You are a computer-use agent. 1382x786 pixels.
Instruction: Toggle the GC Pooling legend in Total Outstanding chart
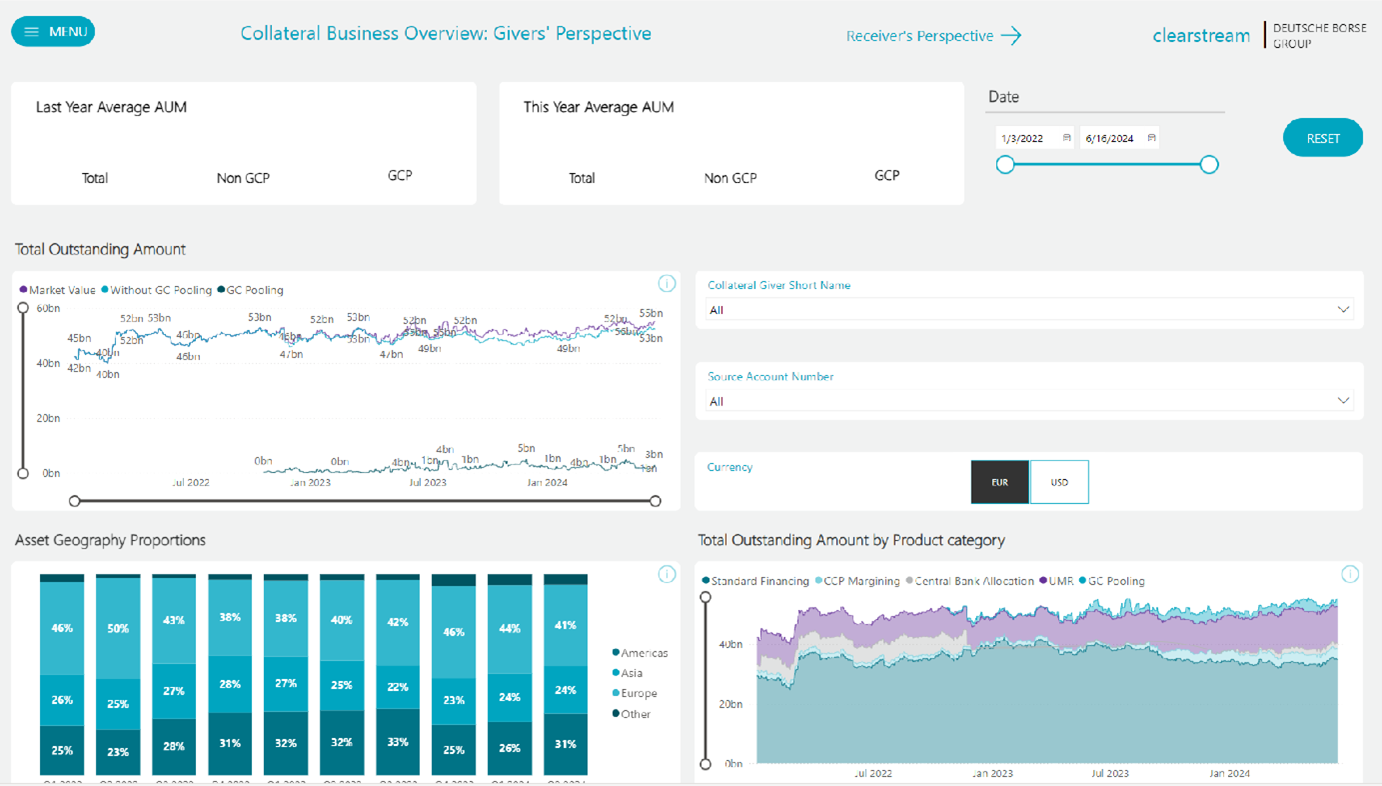coord(254,290)
